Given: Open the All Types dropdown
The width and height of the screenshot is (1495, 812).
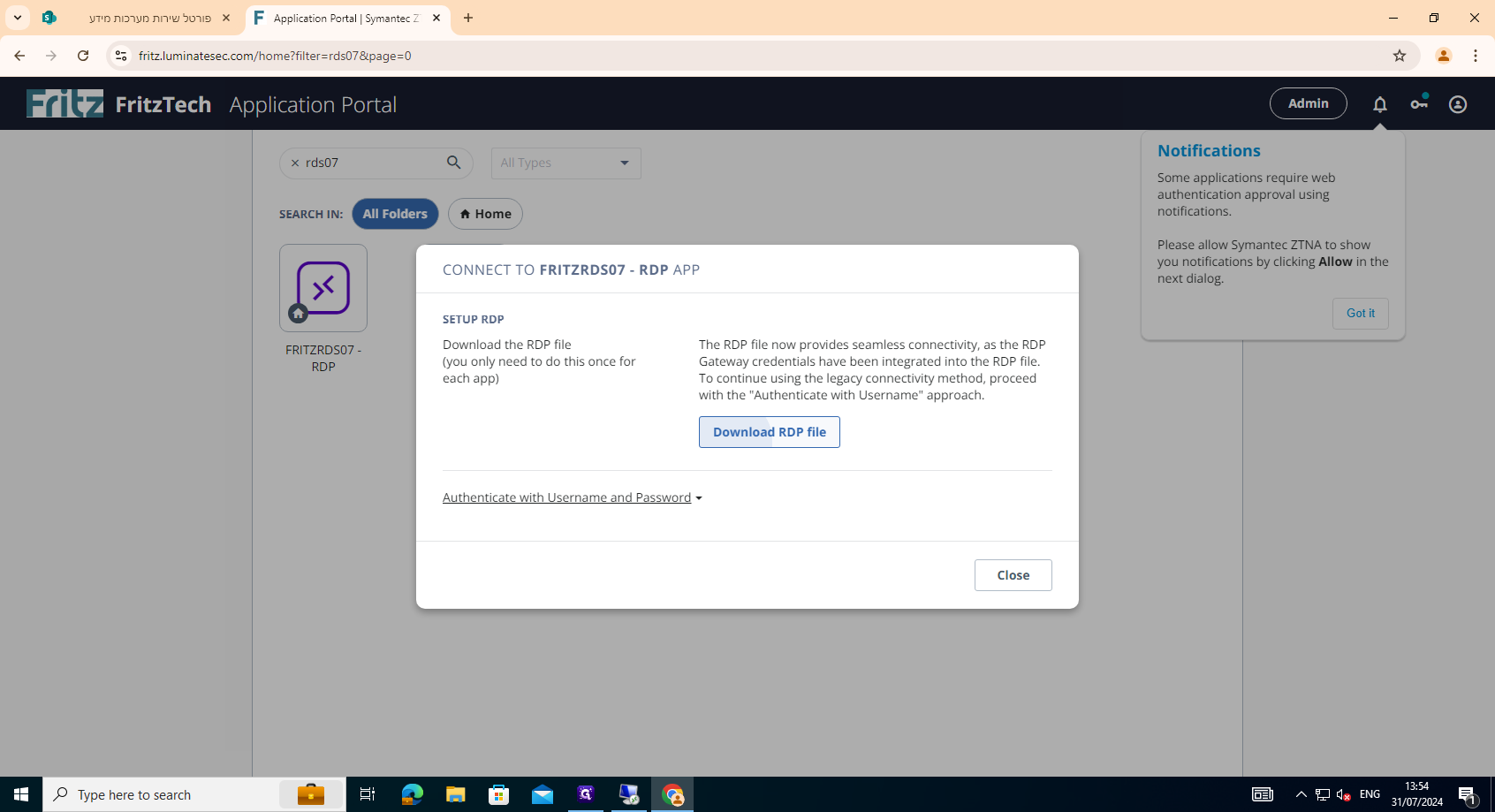Looking at the screenshot, I should coord(565,163).
